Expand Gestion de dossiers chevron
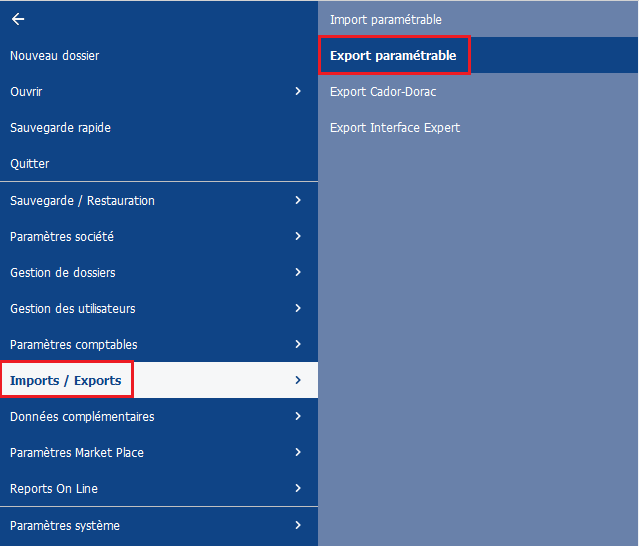The width and height of the screenshot is (639, 546). (298, 273)
